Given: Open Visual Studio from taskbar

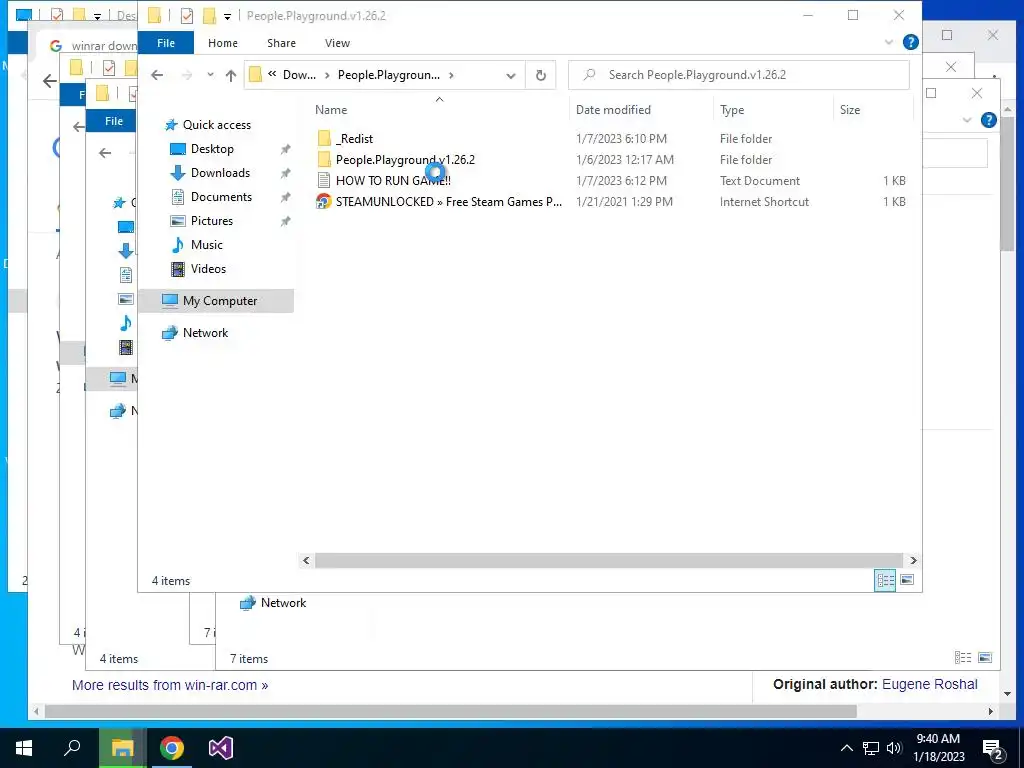Looking at the screenshot, I should tap(221, 748).
